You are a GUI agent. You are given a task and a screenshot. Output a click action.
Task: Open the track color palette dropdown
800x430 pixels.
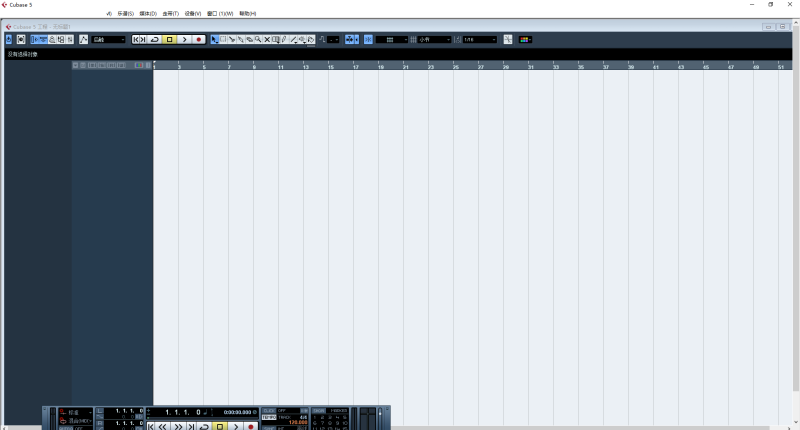click(525, 39)
